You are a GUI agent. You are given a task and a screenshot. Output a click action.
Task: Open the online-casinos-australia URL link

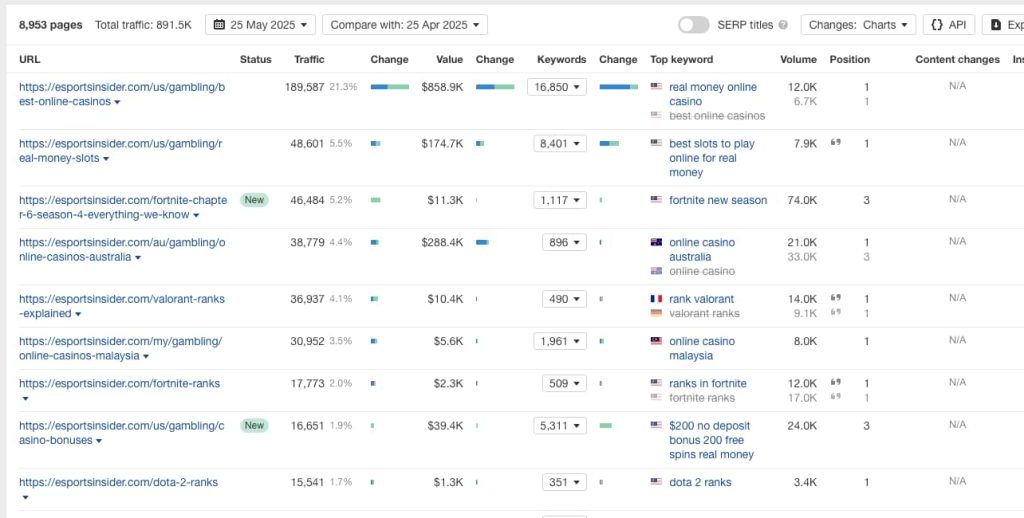click(122, 250)
